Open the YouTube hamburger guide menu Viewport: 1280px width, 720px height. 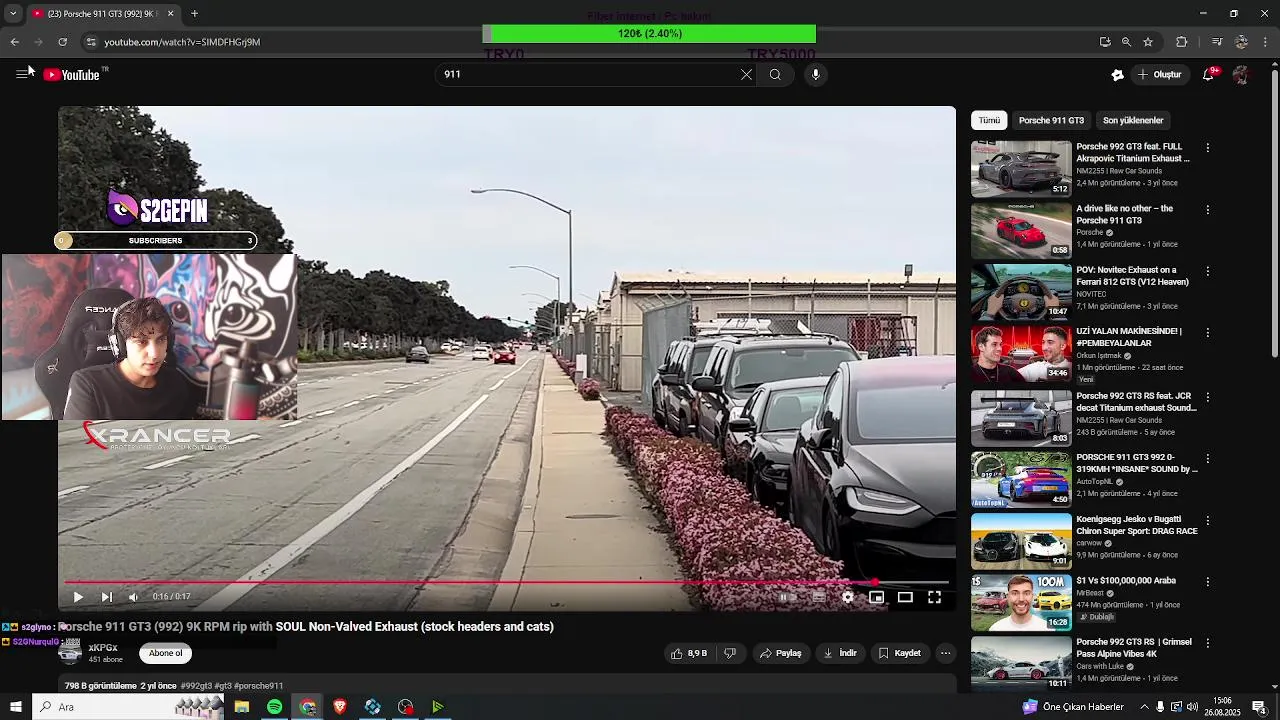tap(21, 74)
